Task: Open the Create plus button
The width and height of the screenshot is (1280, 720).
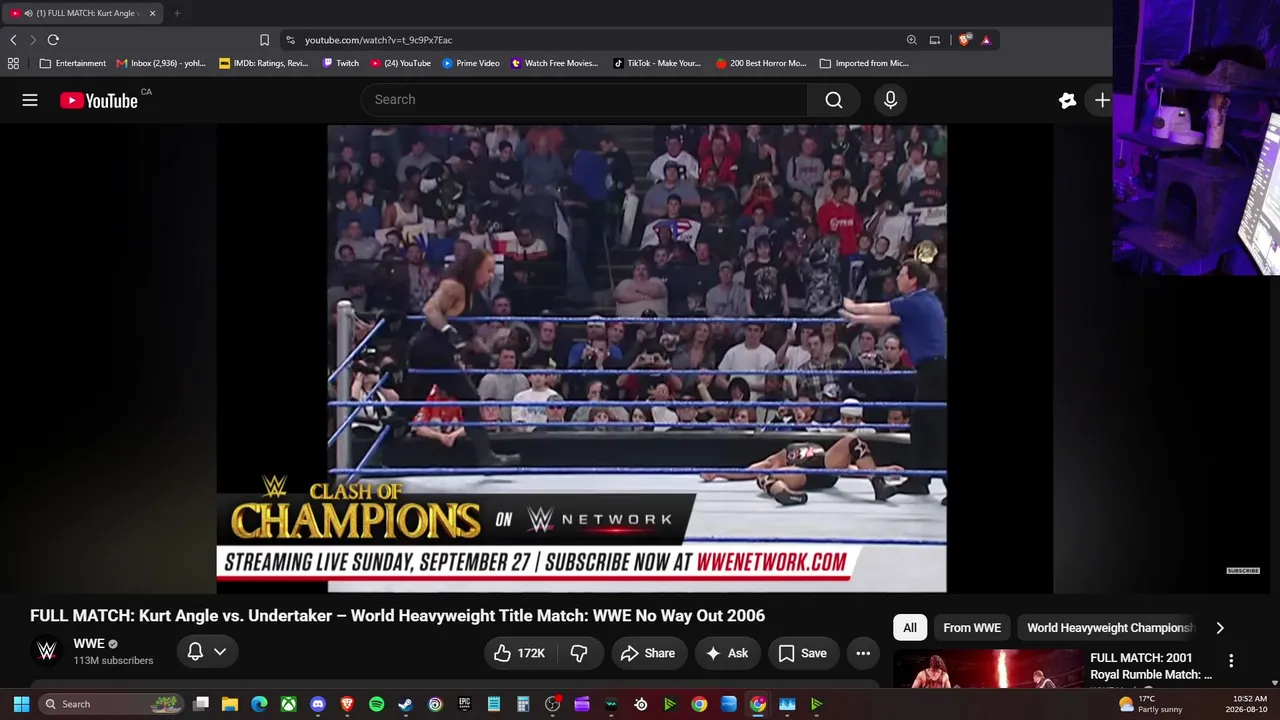Action: point(1102,100)
